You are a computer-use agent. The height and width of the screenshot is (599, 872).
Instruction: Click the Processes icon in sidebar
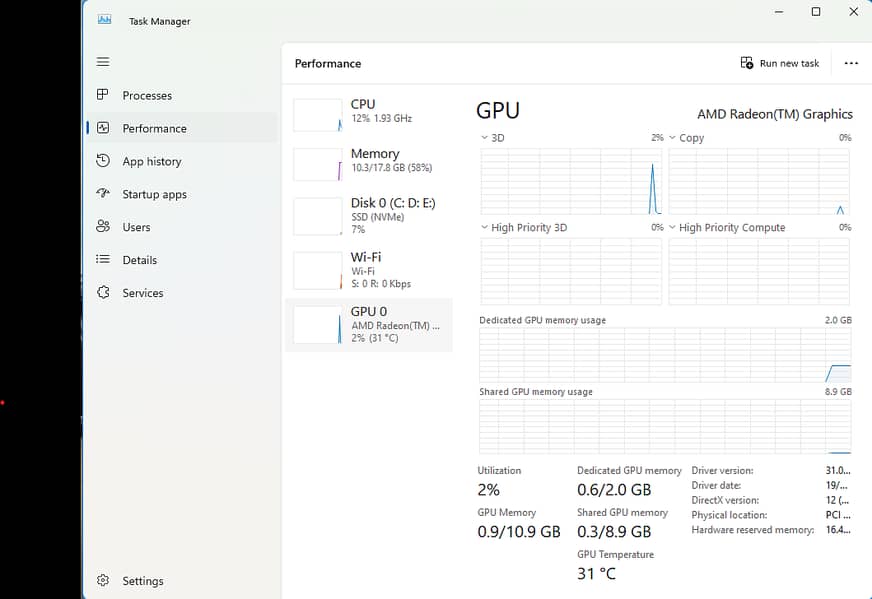tap(103, 95)
